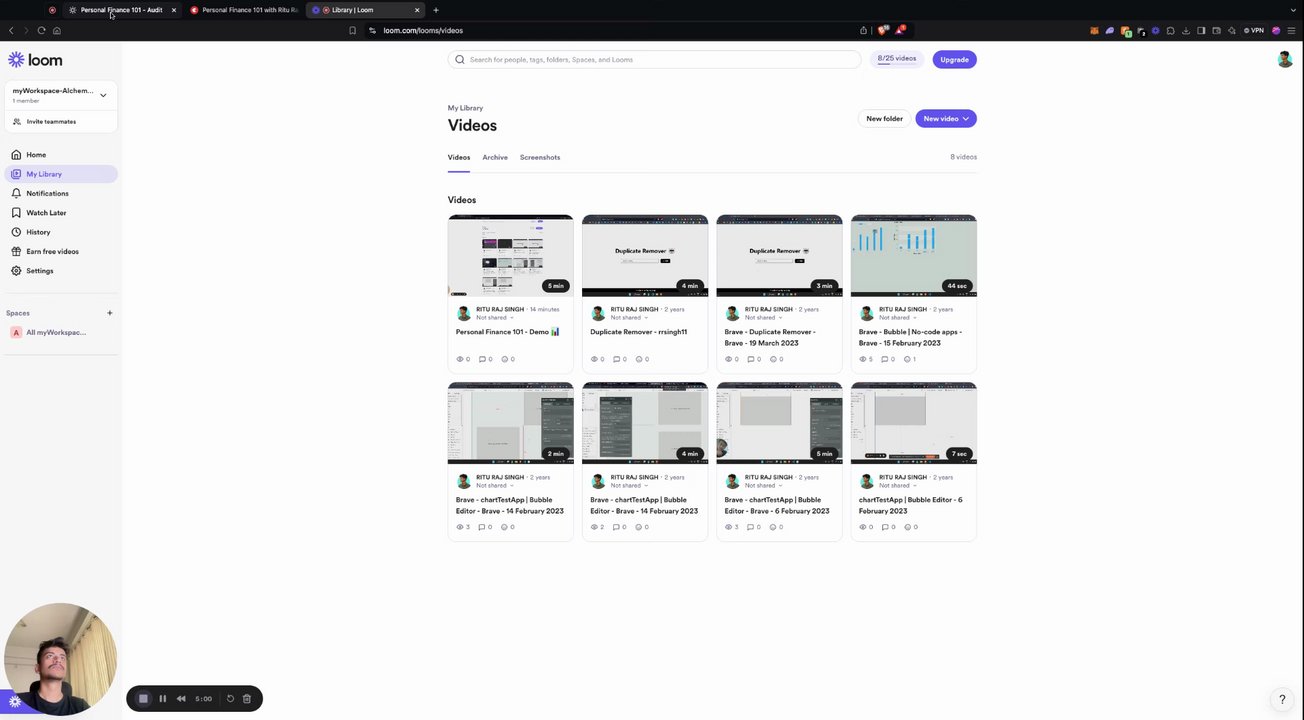Open Settings via the gear icon
Screen dimensions: 1304x720
click(16, 271)
